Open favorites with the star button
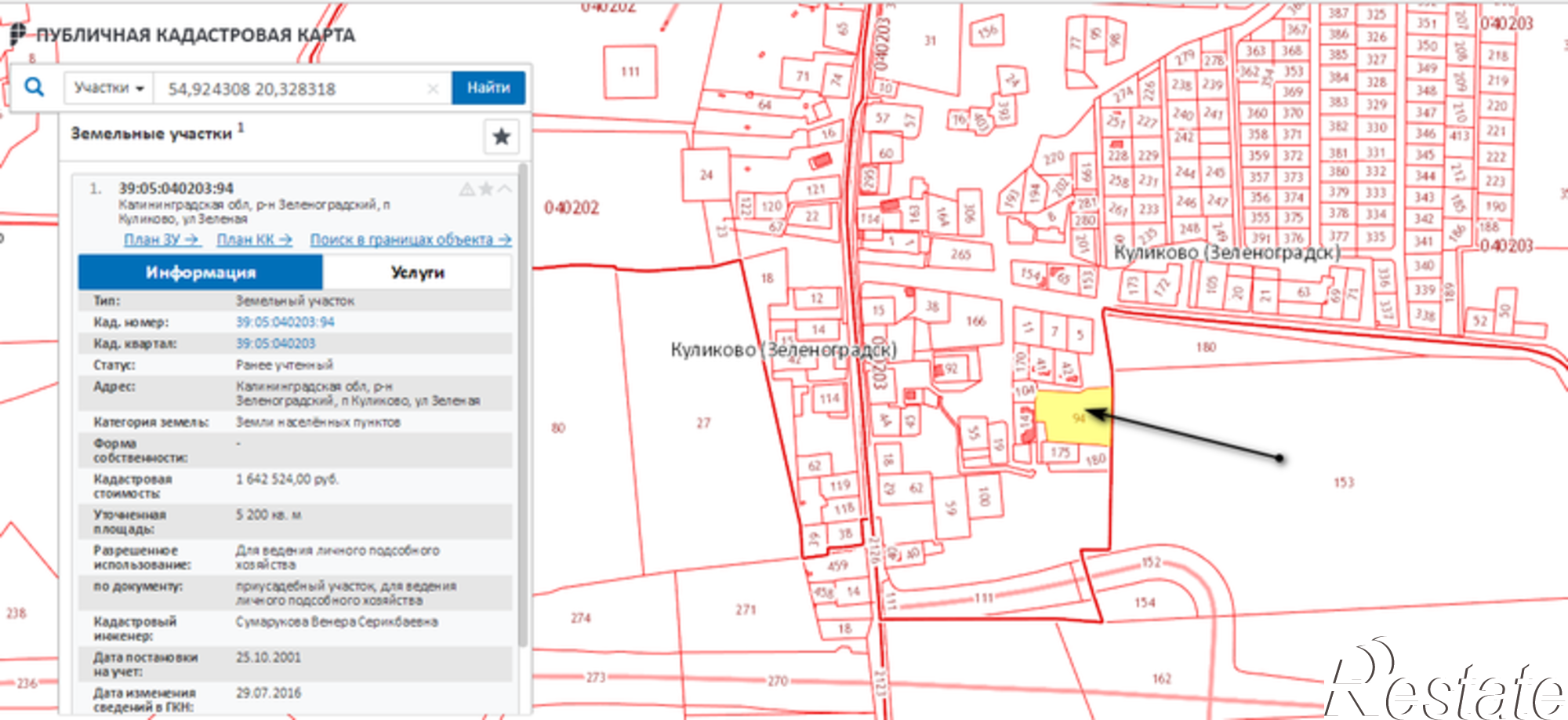Screen dimensions: 1568x720 coord(502,137)
